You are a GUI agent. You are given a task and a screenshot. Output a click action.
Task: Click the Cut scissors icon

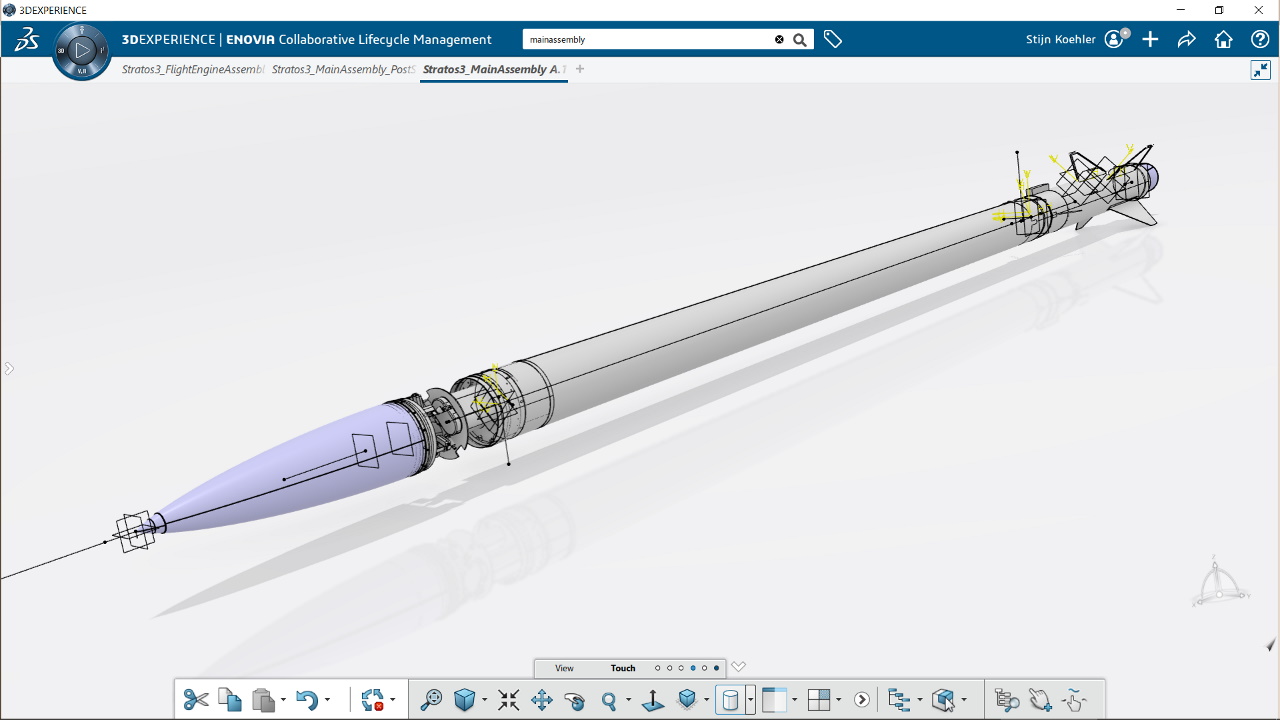pyautogui.click(x=196, y=700)
